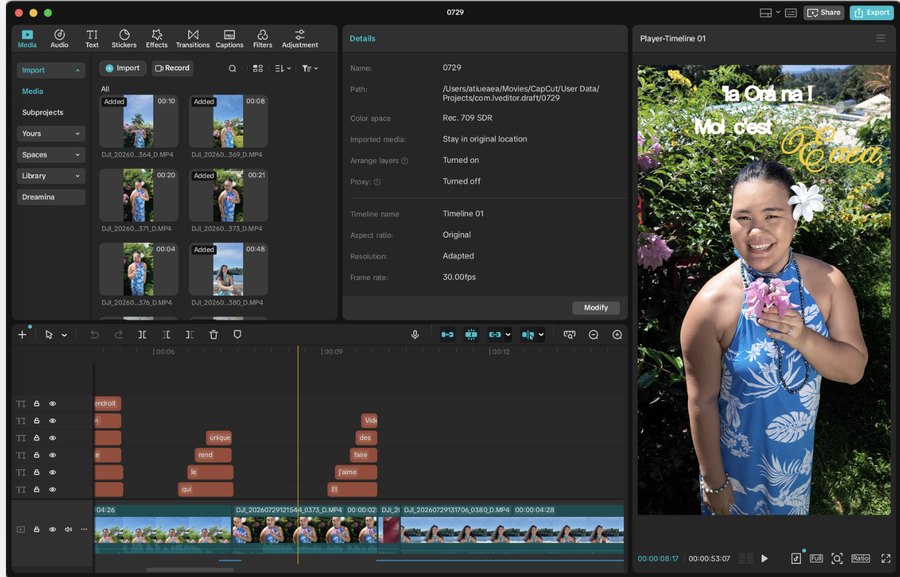Split the clip at the playhead

(x=142, y=335)
